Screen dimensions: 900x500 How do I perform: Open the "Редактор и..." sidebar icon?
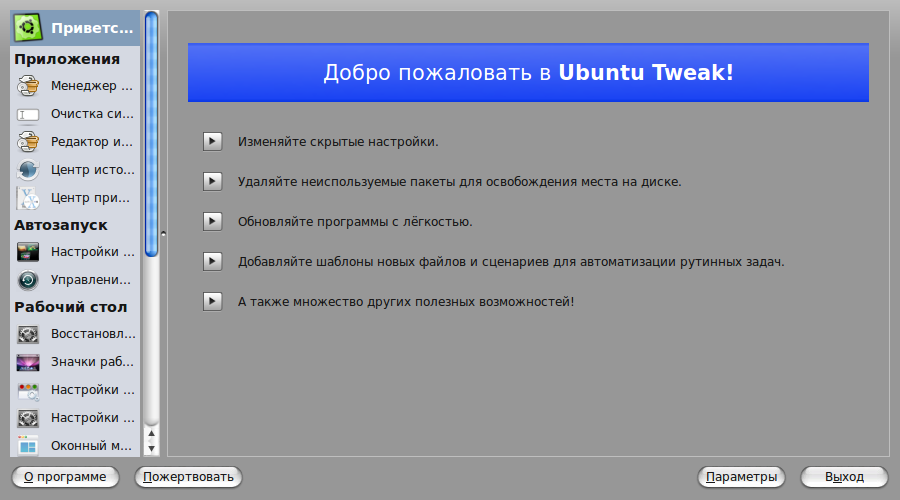pyautogui.click(x=28, y=142)
